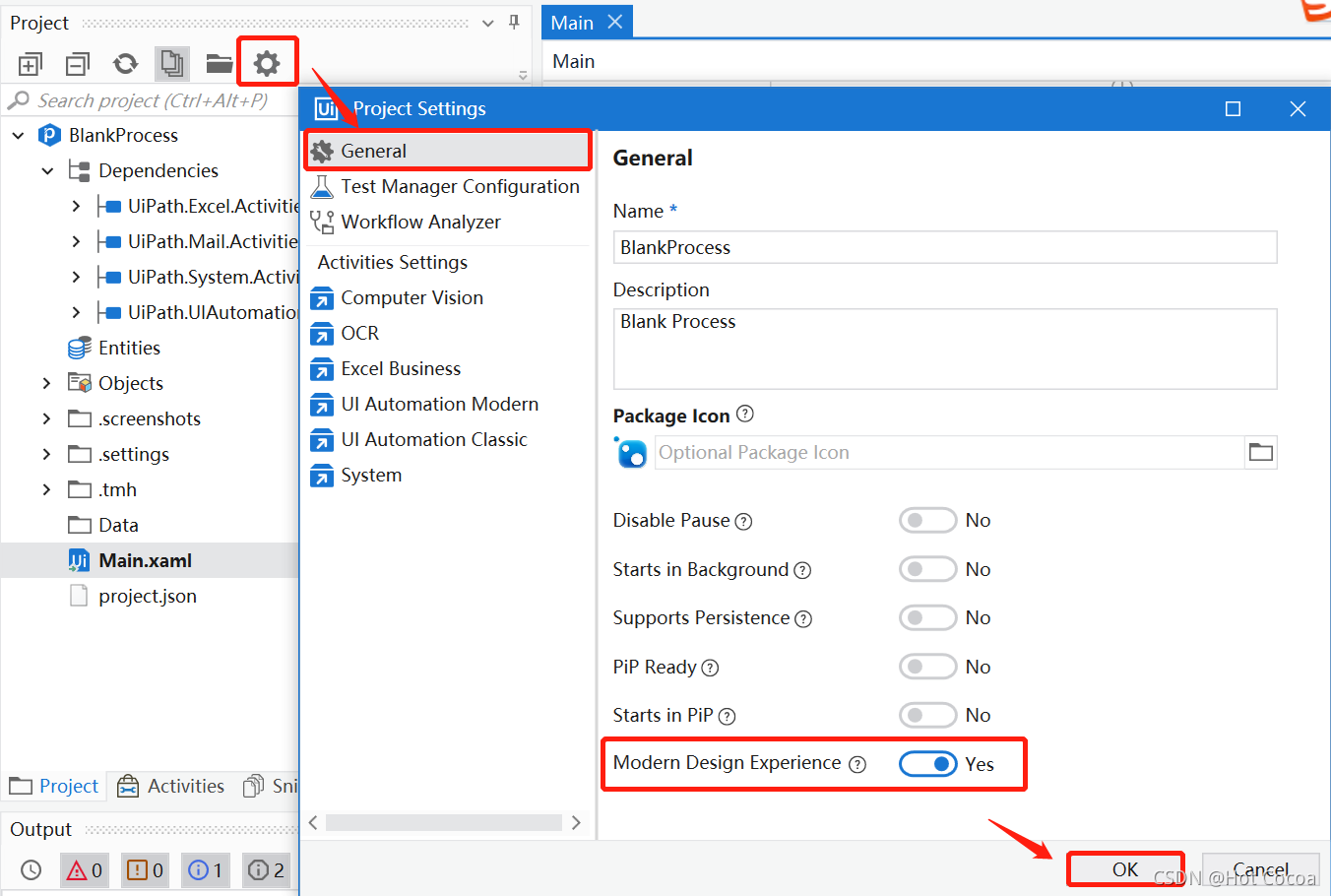The image size is (1331, 896).
Task: Open Test Manager Configuration settings
Action: click(448, 186)
